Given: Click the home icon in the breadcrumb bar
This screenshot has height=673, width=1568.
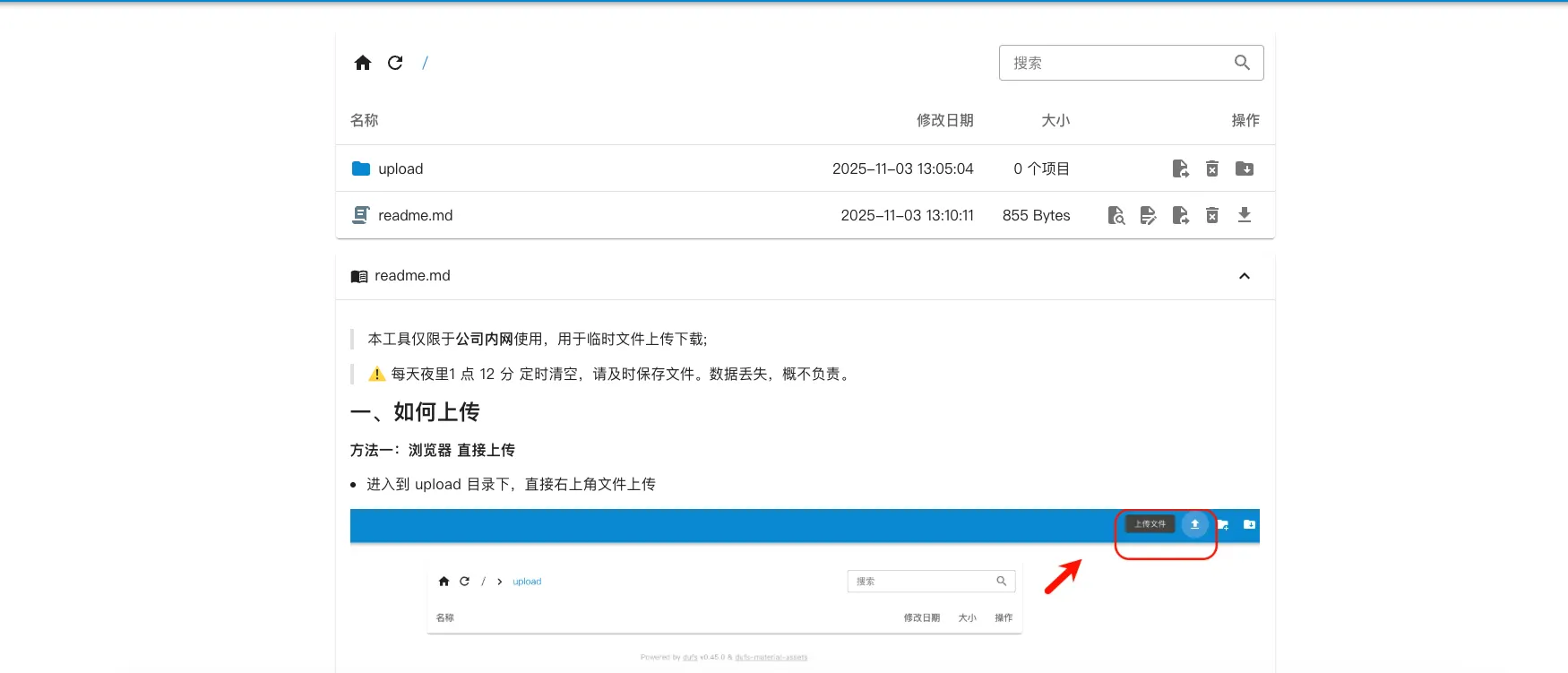Looking at the screenshot, I should coord(363,63).
